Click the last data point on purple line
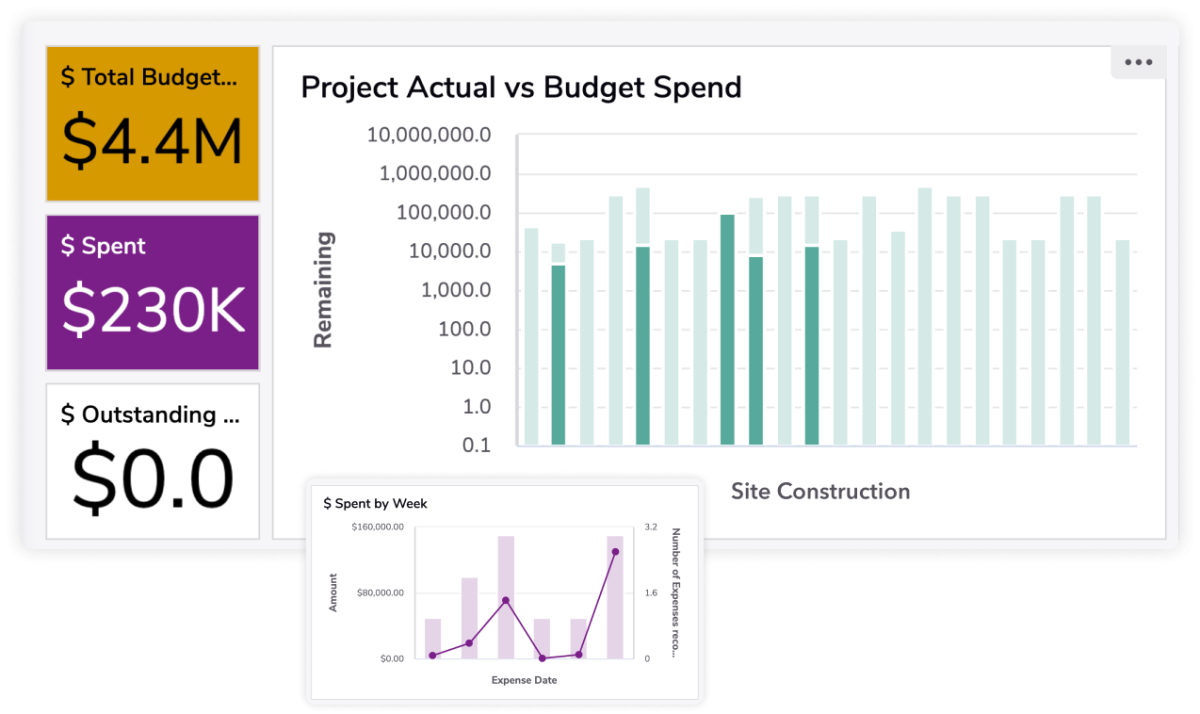Screen dimensions: 1200x714 [613, 550]
